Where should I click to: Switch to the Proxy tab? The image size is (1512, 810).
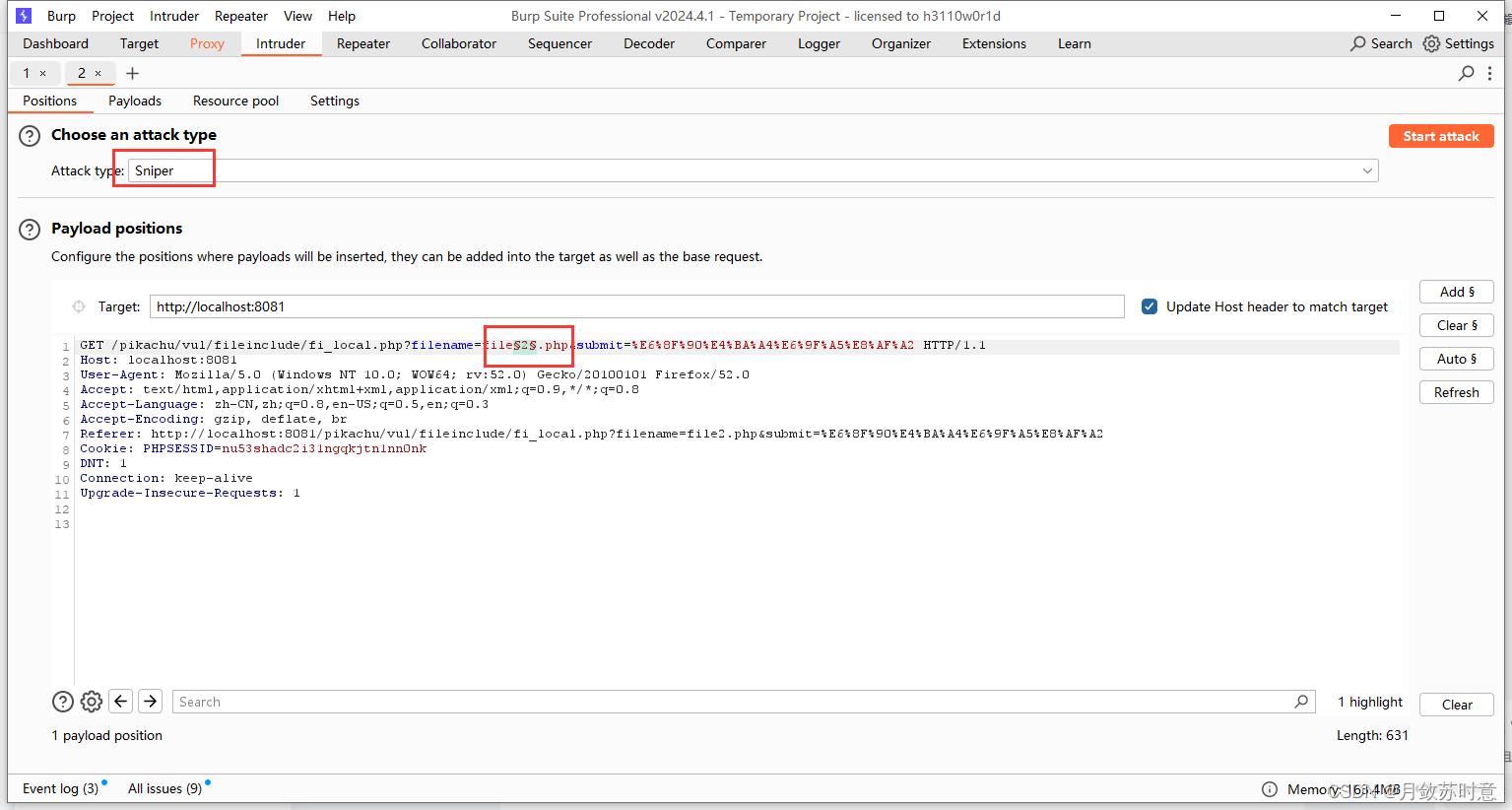pos(207,43)
